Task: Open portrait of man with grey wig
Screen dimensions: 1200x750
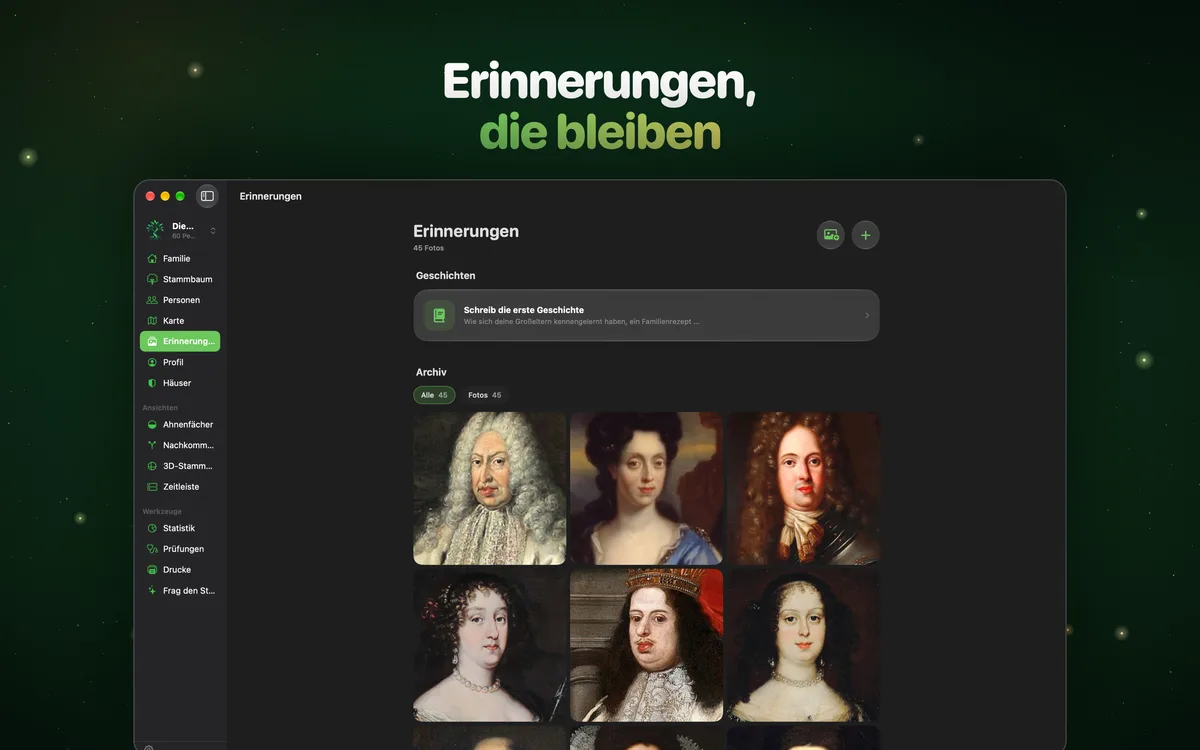Action: (x=489, y=488)
